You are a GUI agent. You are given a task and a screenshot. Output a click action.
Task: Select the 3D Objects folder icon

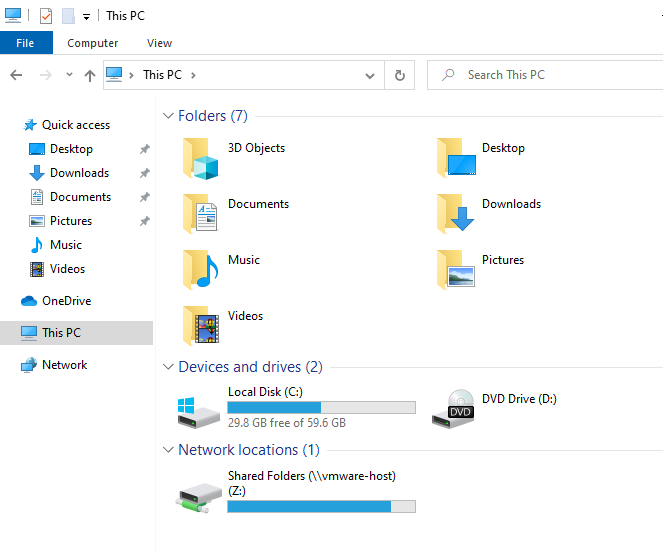[x=201, y=159]
